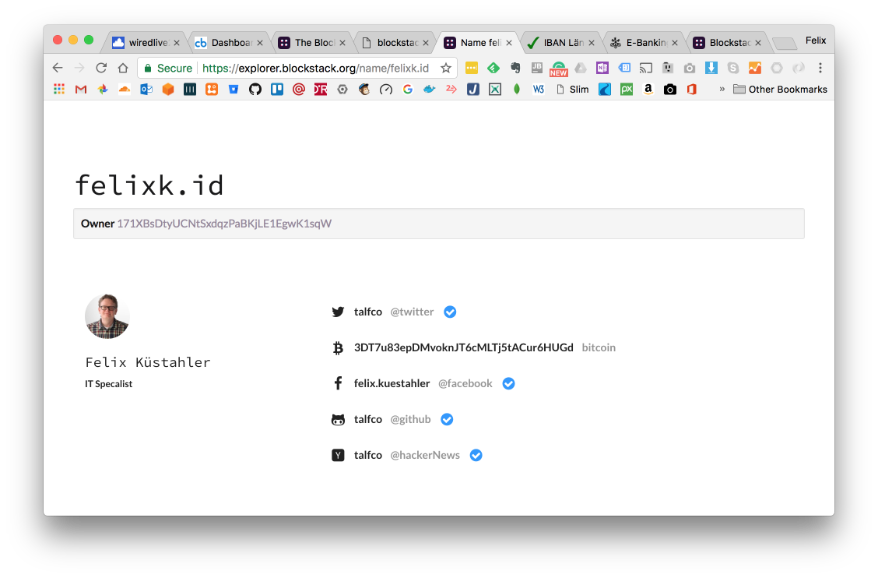Reload the page using the refresh icon

[x=101, y=68]
